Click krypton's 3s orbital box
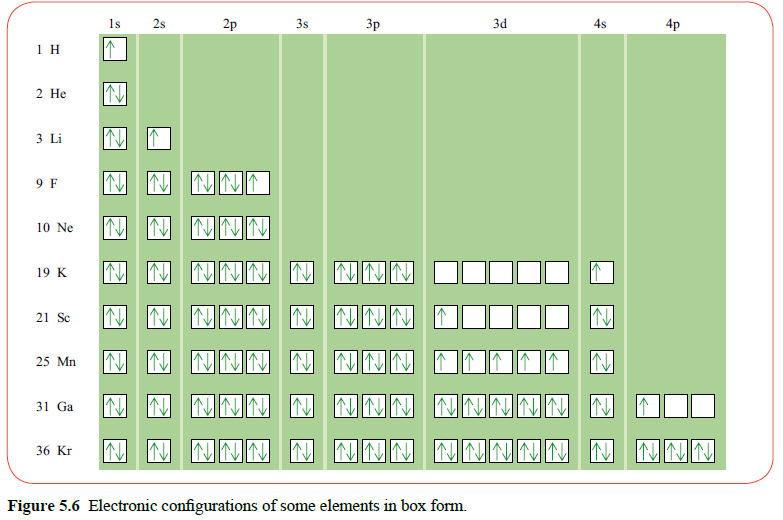Viewport: 783px width, 520px height. (x=302, y=451)
